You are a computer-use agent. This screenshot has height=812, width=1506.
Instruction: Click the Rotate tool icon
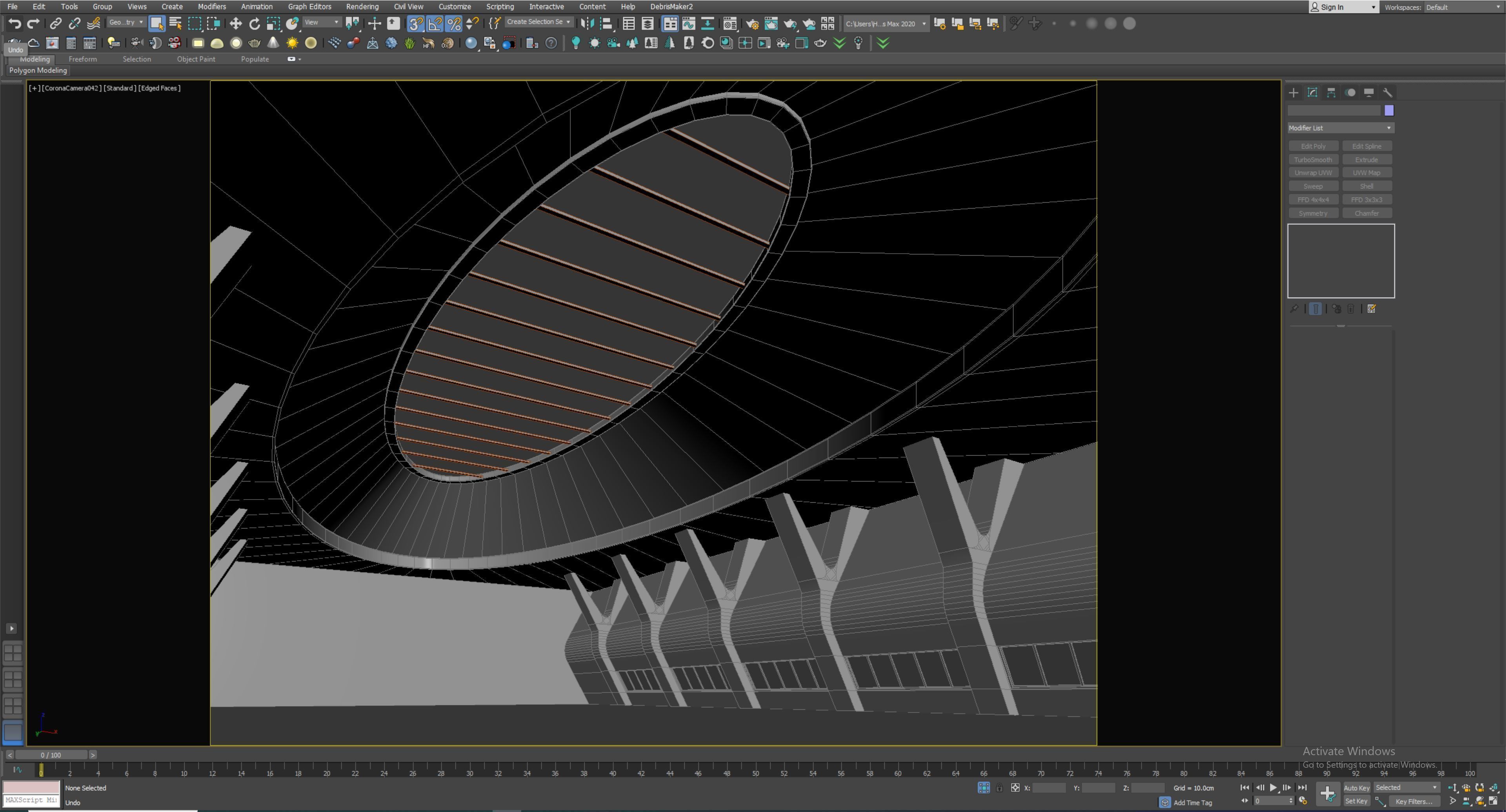click(x=254, y=24)
